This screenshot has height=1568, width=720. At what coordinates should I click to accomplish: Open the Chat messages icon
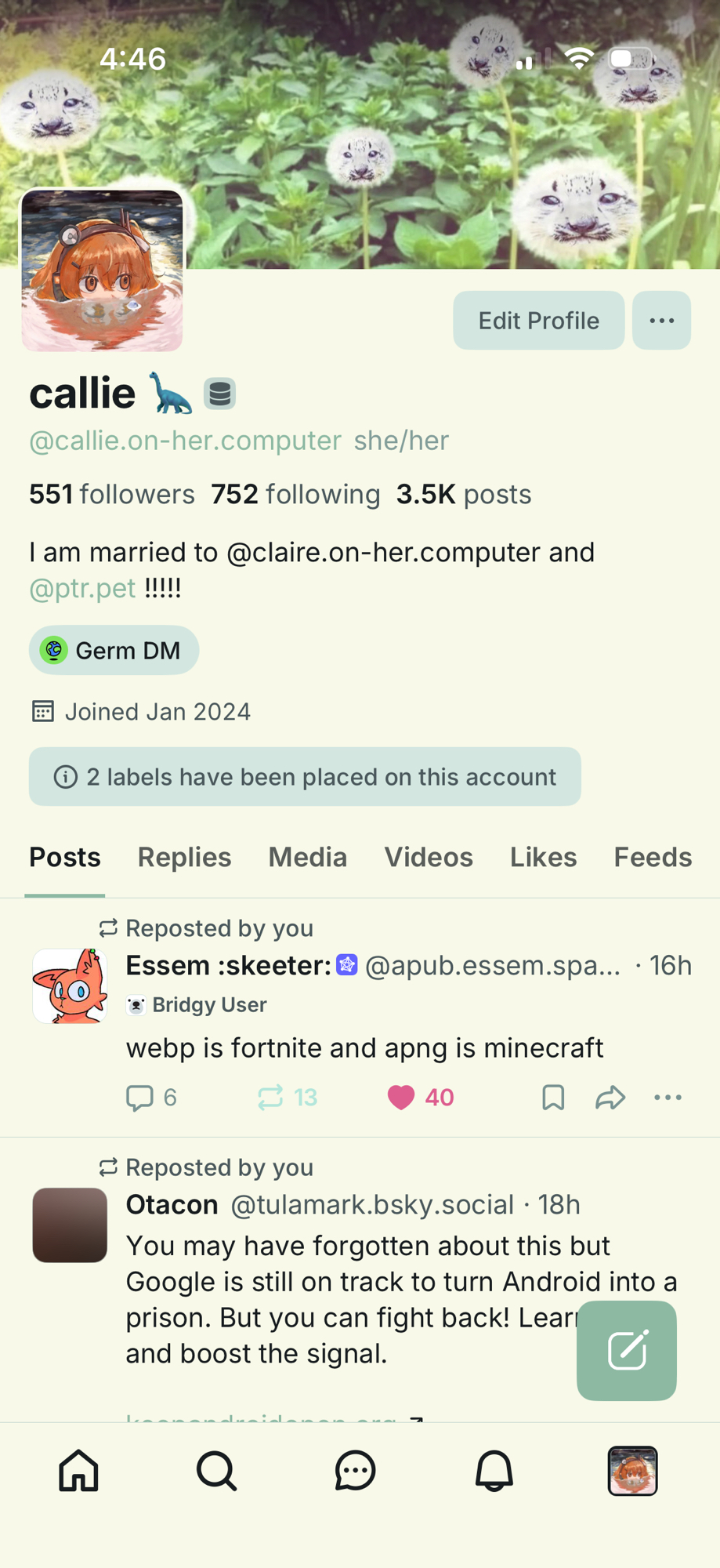point(356,1470)
